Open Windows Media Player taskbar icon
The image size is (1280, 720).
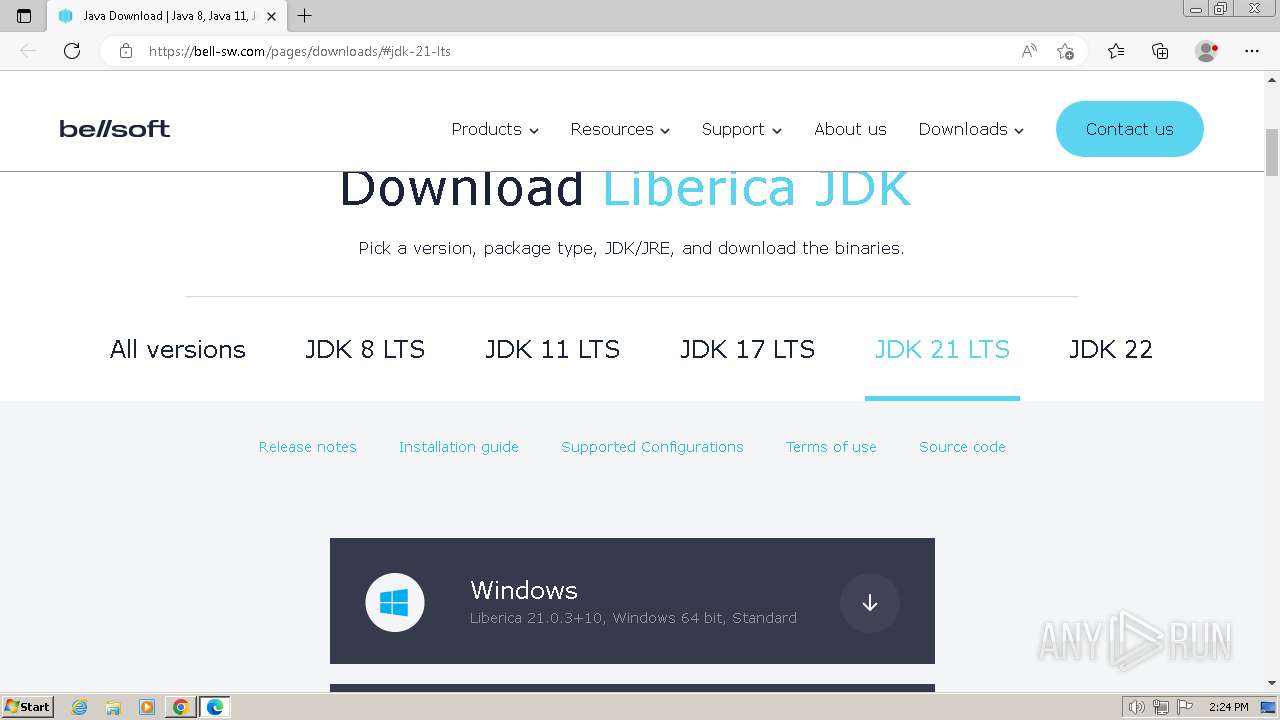click(147, 707)
